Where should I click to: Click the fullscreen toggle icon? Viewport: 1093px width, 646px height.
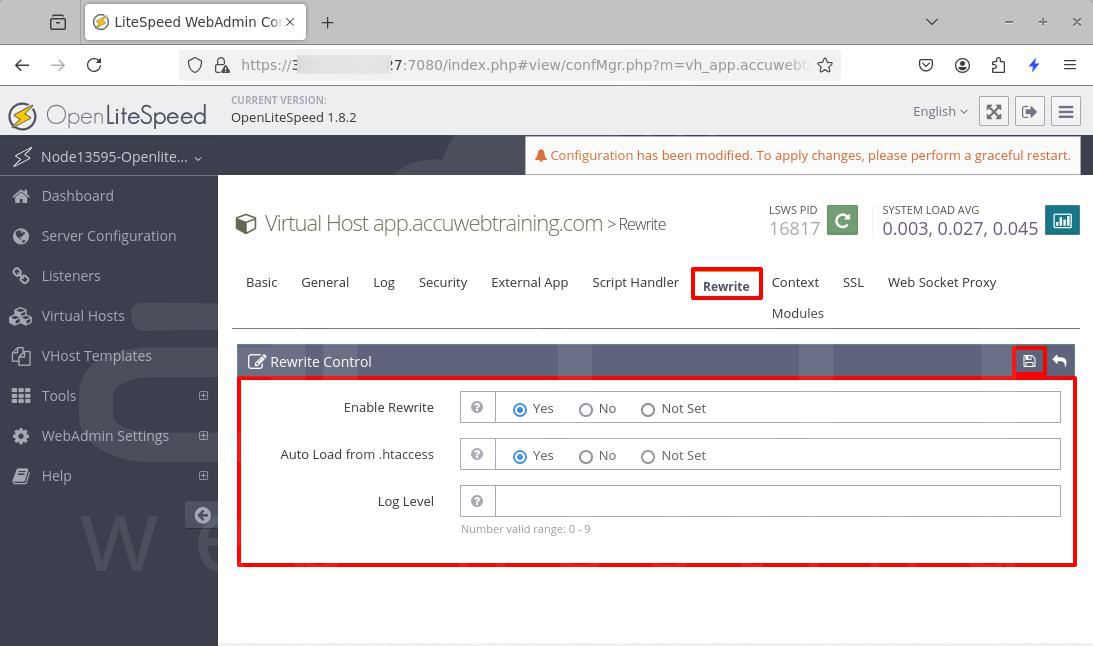pyautogui.click(x=994, y=111)
